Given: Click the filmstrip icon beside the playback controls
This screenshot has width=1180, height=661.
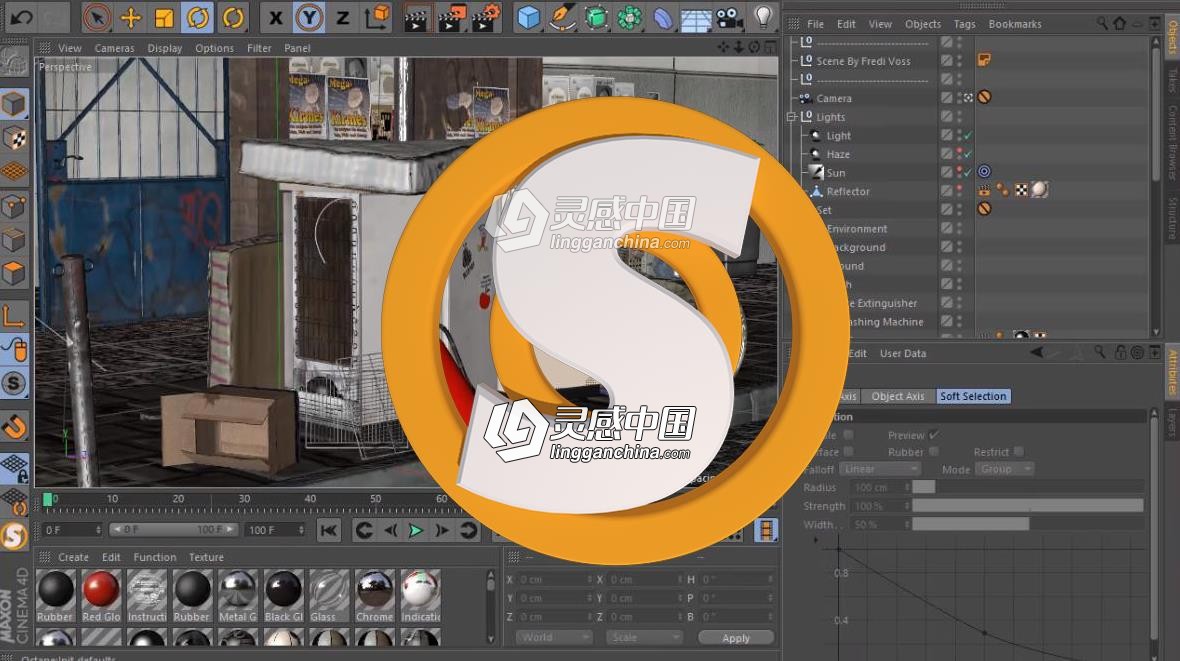Looking at the screenshot, I should click(766, 531).
